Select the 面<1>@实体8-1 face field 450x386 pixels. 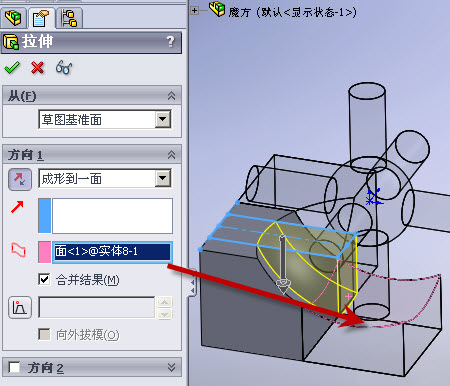112,252
